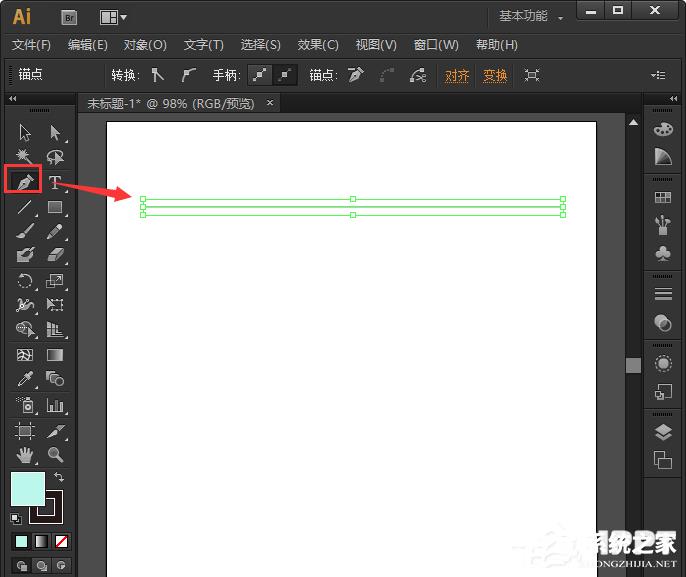Screen dimensions: 686x577
Task: Open the 基本功能 workspace dropdown
Action: point(531,16)
